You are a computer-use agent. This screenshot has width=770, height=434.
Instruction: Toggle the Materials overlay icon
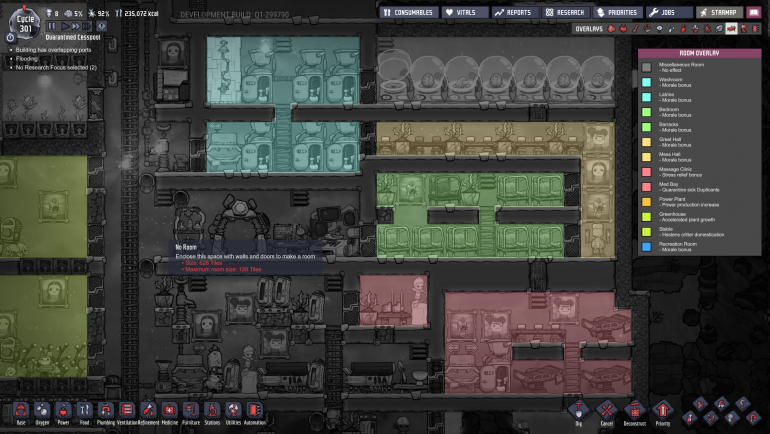[x=647, y=29]
